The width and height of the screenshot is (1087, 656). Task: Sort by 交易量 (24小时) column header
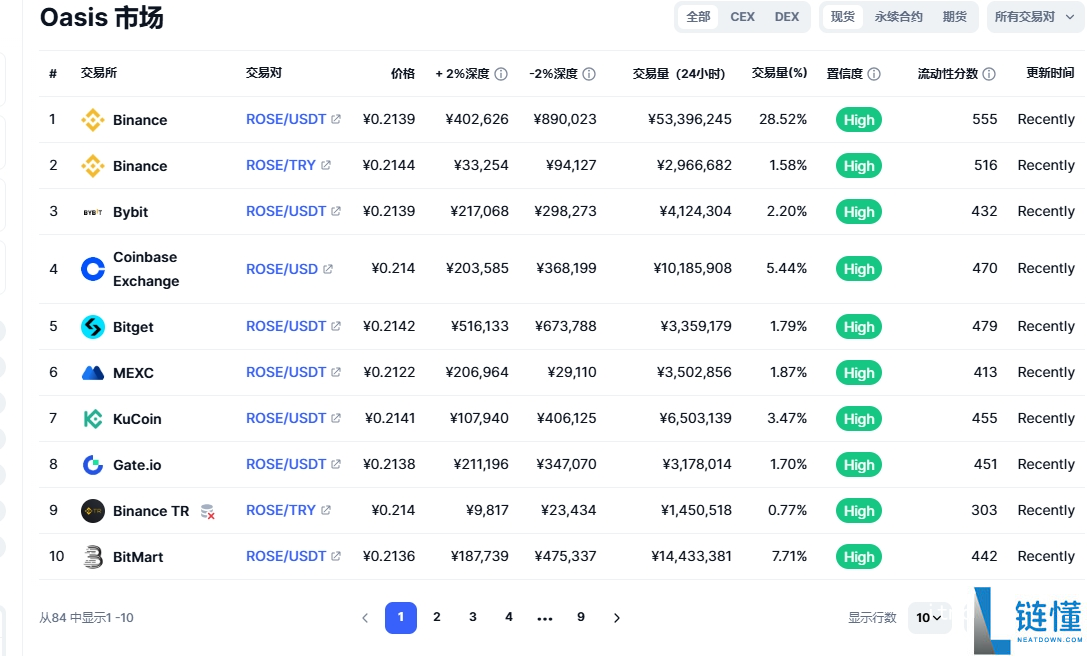point(679,74)
